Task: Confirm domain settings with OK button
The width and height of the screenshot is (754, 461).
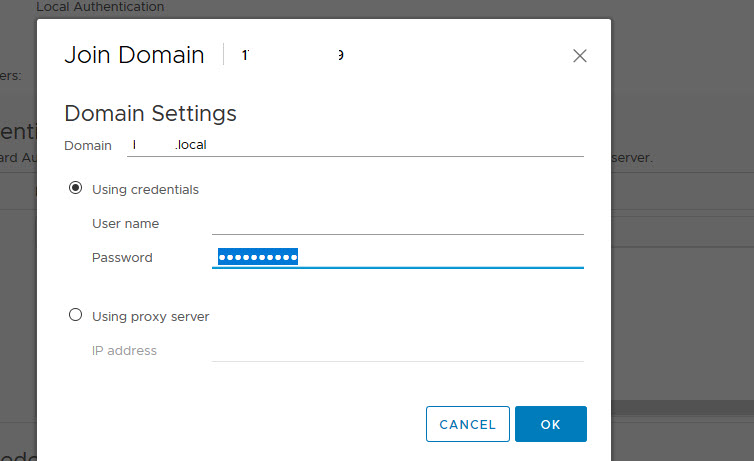Action: [x=550, y=424]
